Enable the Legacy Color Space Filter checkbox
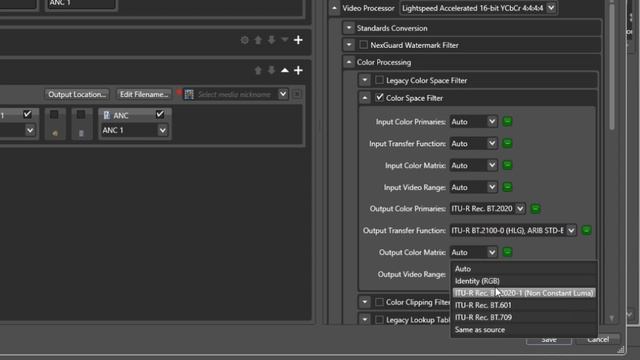The image size is (640, 360). pyautogui.click(x=379, y=80)
